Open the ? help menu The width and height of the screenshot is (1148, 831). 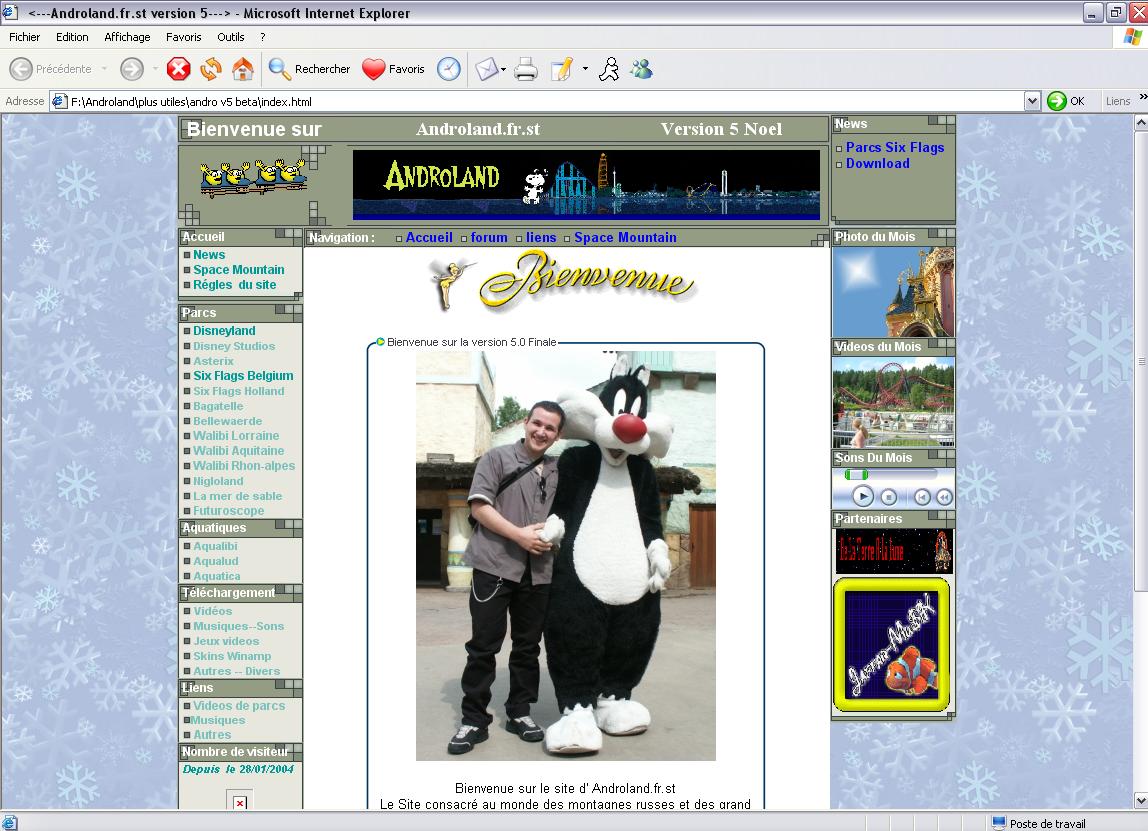pyautogui.click(x=262, y=37)
